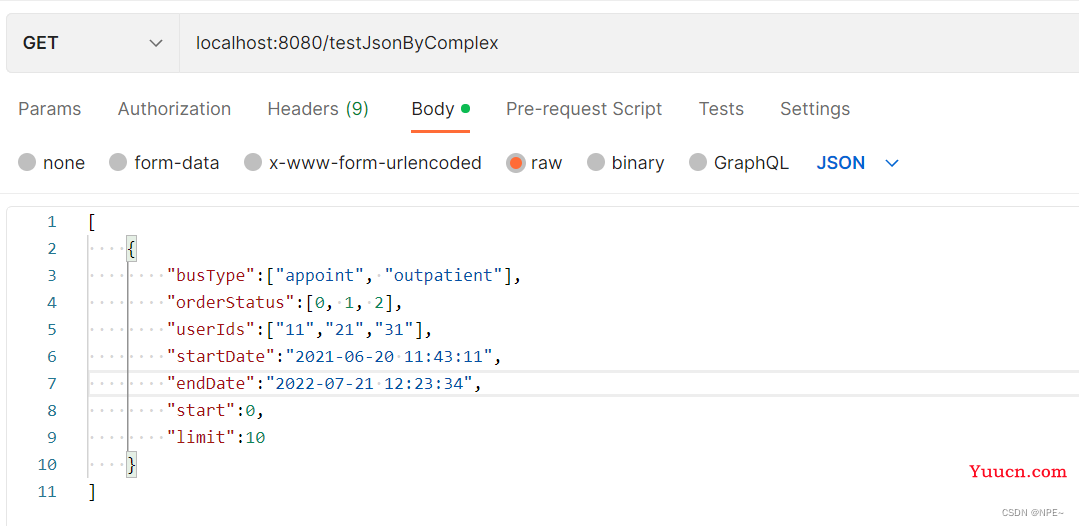Click the "busType" key text

pos(211,276)
